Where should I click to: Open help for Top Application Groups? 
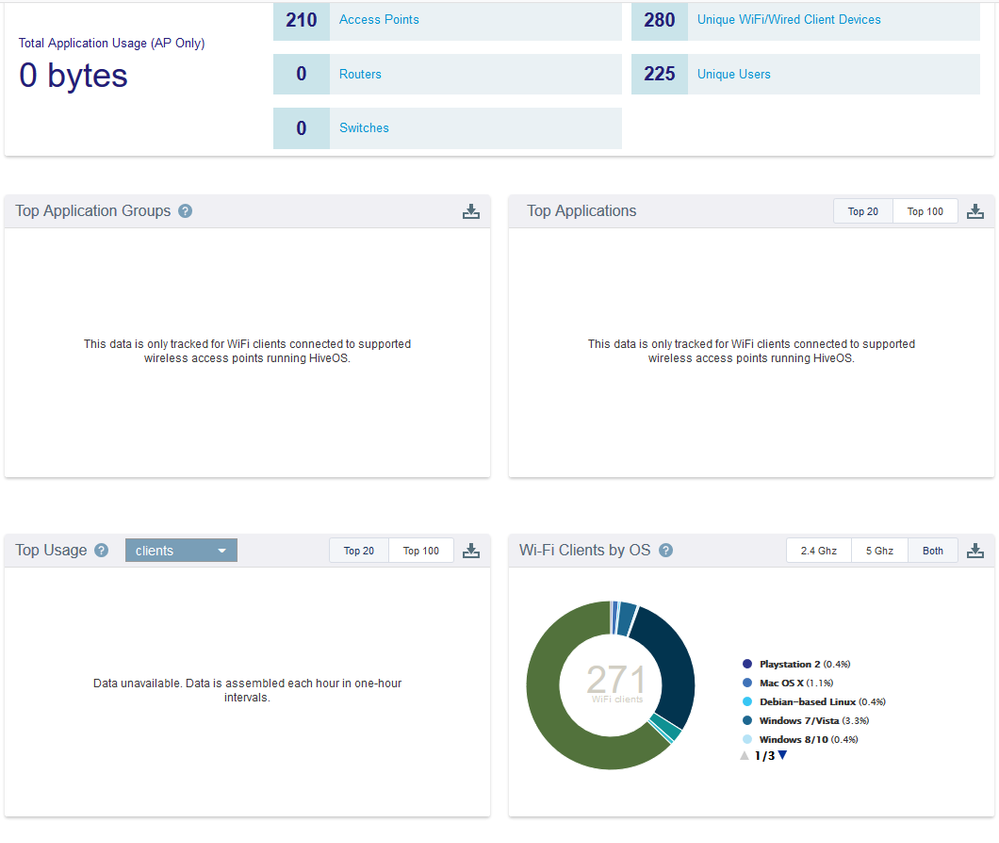point(185,211)
